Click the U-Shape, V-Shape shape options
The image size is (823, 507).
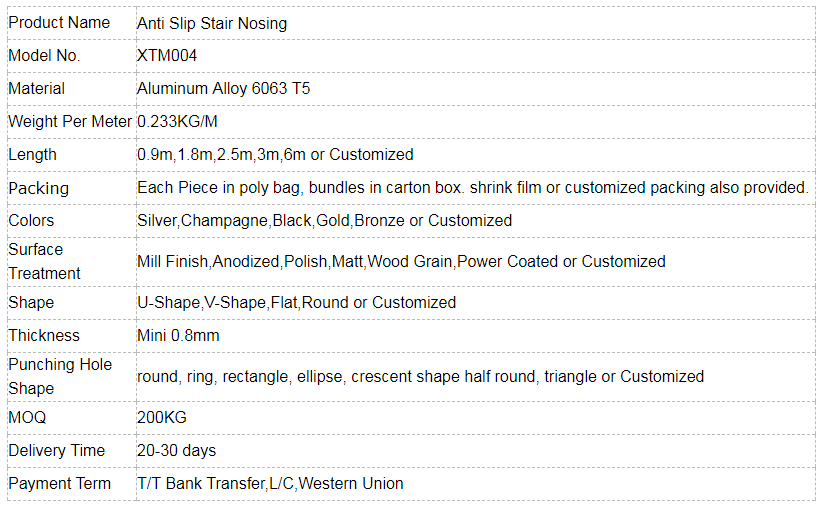[x=297, y=303]
